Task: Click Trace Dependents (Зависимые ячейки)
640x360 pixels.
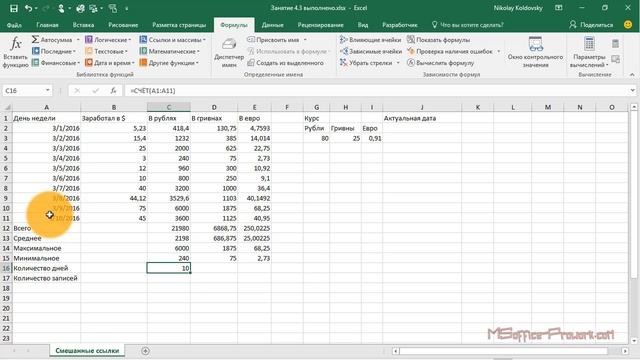Action: pyautogui.click(x=371, y=51)
